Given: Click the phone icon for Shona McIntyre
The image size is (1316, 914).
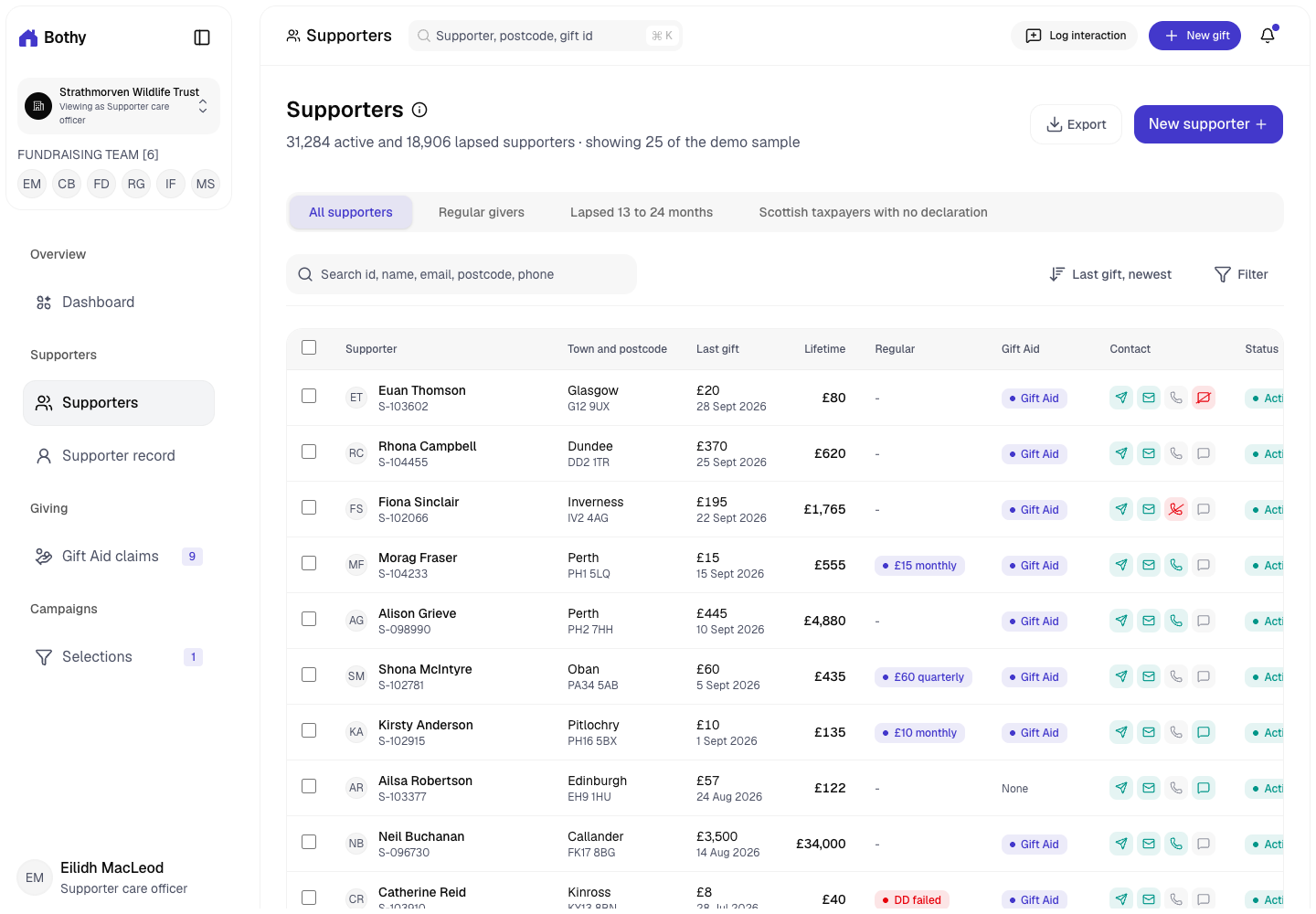Looking at the screenshot, I should coord(1176,676).
